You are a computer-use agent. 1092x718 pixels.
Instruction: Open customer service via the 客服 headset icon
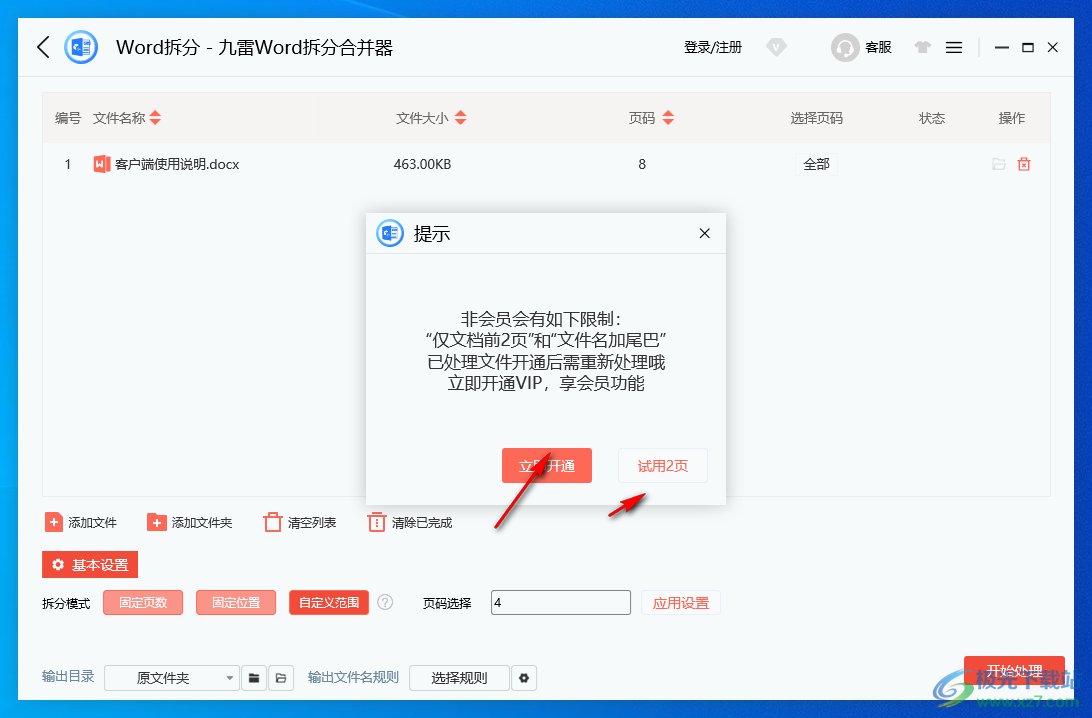(x=845, y=47)
